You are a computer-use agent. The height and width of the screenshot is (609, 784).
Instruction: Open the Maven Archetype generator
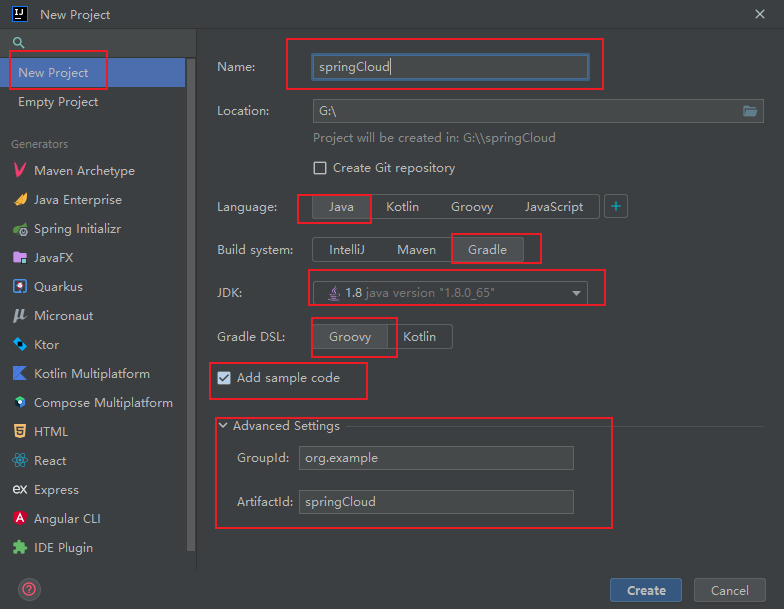[x=92, y=170]
